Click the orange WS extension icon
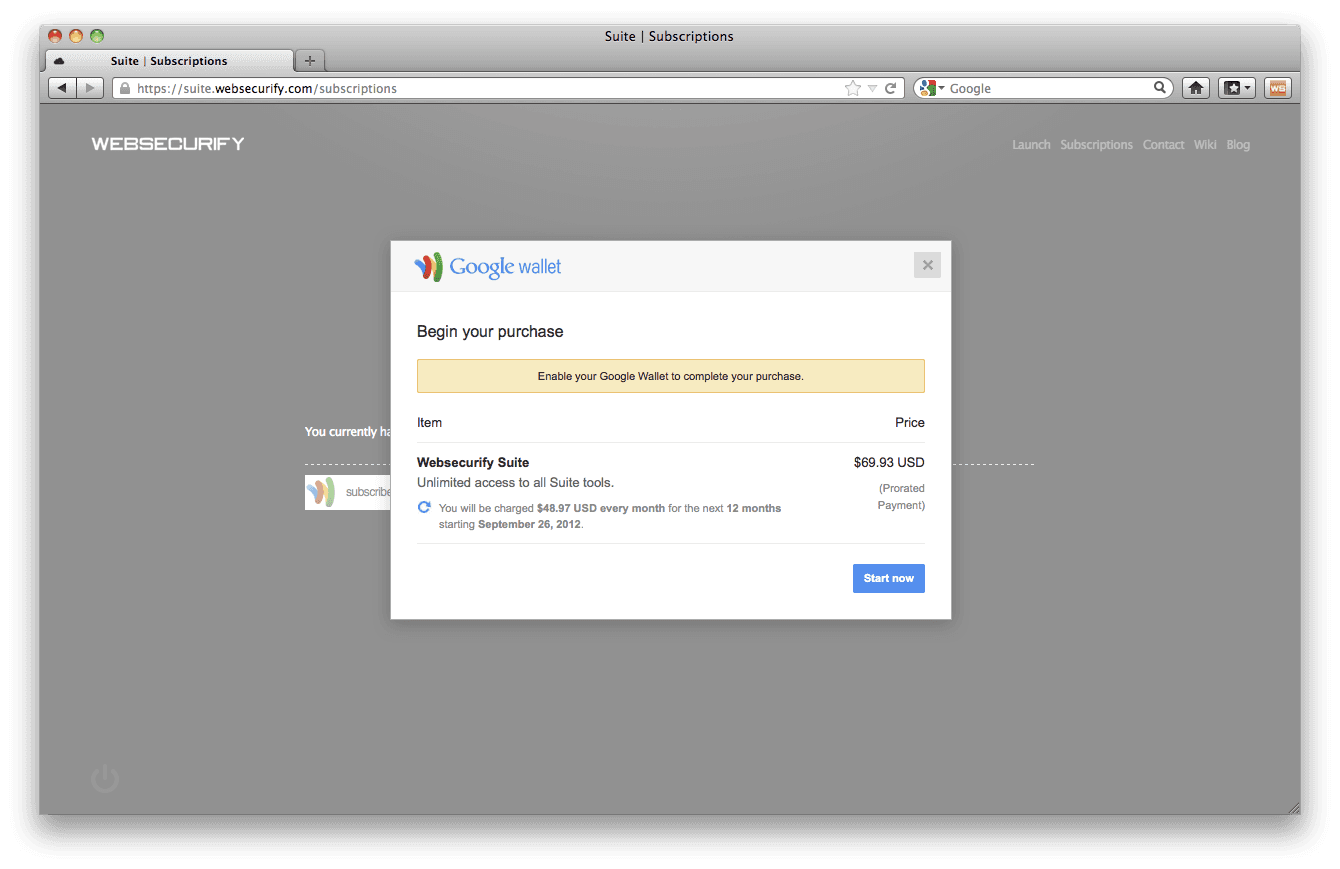Screen dimensions: 1340x869 tap(1278, 88)
